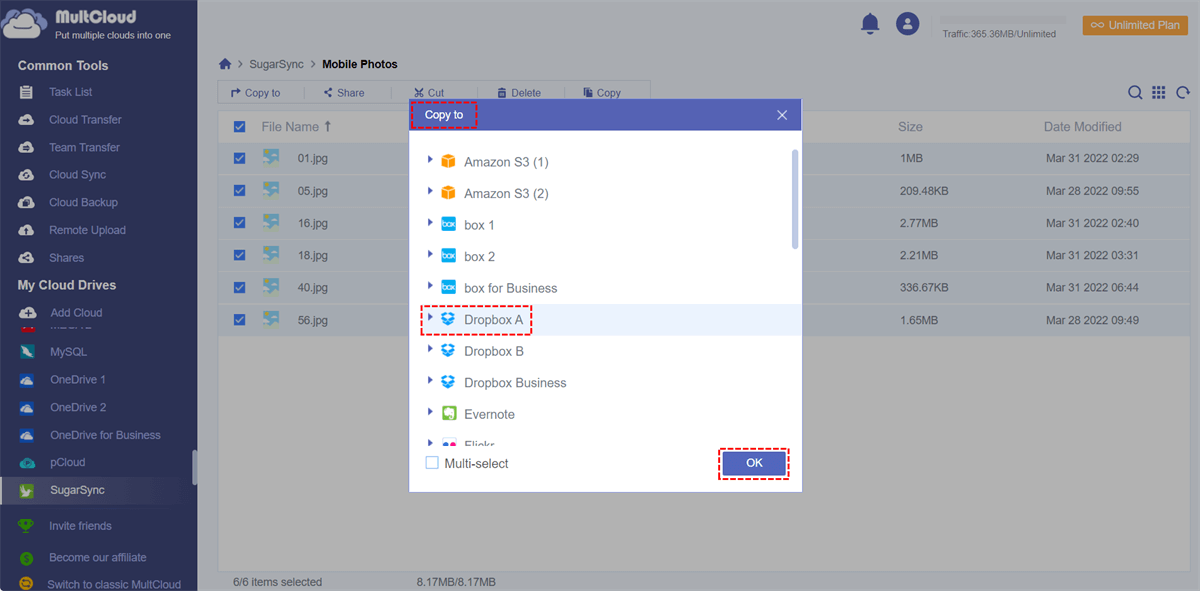
Task: Click the sidebar scrollbar thumb
Action: tap(194, 467)
